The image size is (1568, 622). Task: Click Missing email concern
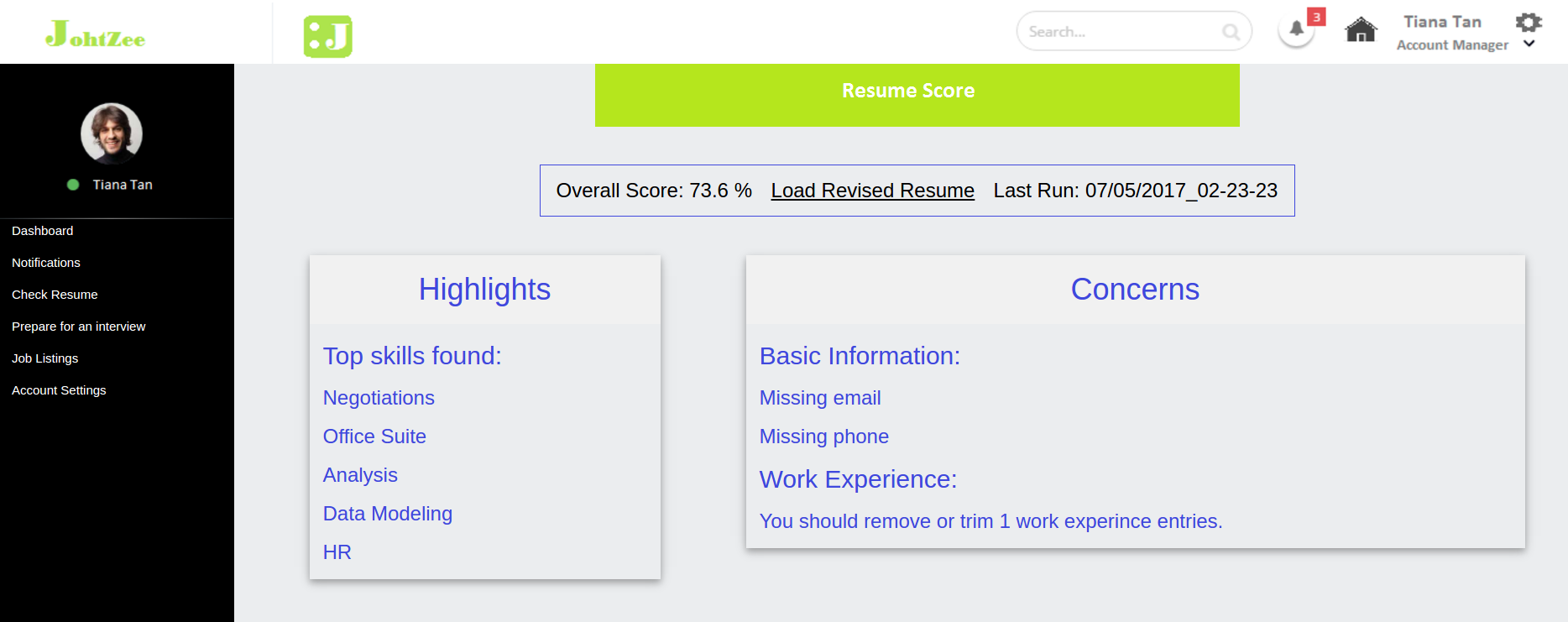820,398
